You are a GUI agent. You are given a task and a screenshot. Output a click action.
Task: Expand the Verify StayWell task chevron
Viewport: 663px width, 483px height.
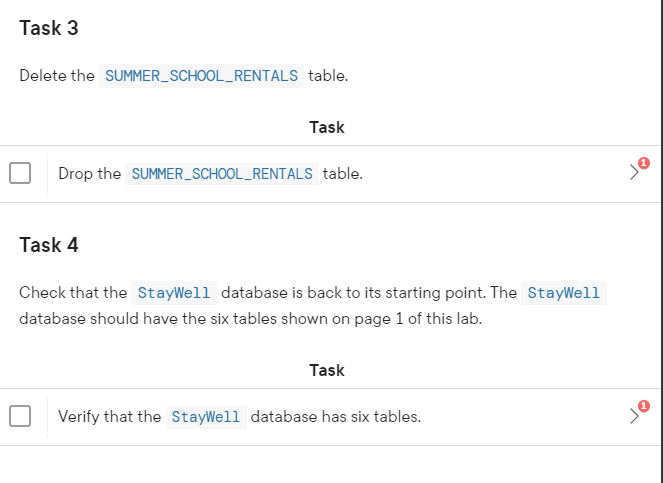pyautogui.click(x=633, y=416)
